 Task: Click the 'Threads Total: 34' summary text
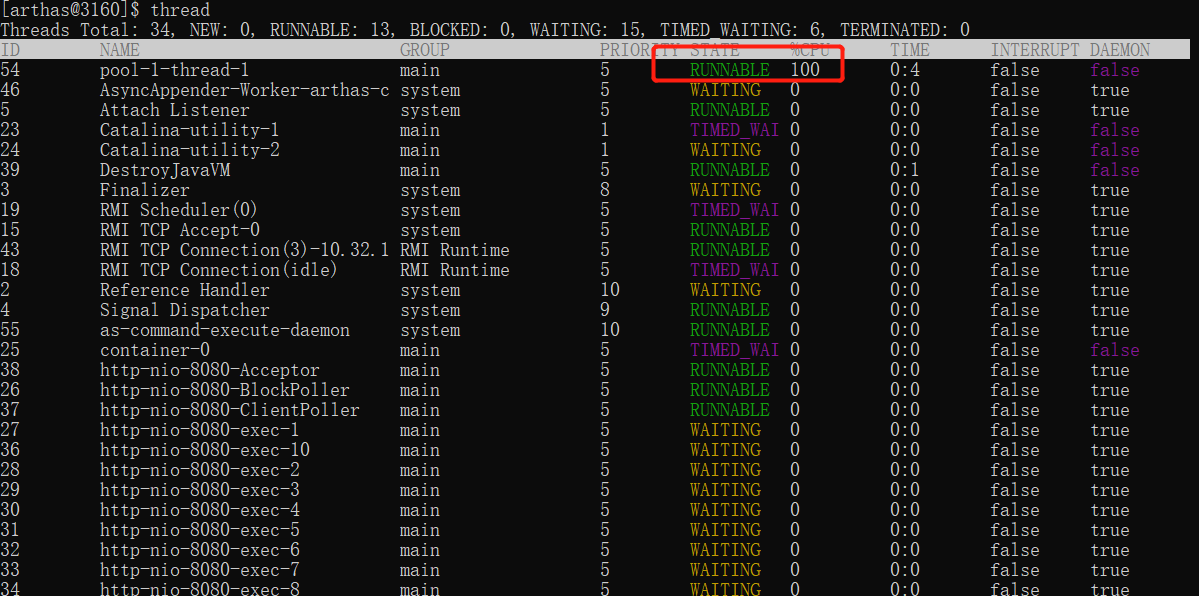coord(85,31)
